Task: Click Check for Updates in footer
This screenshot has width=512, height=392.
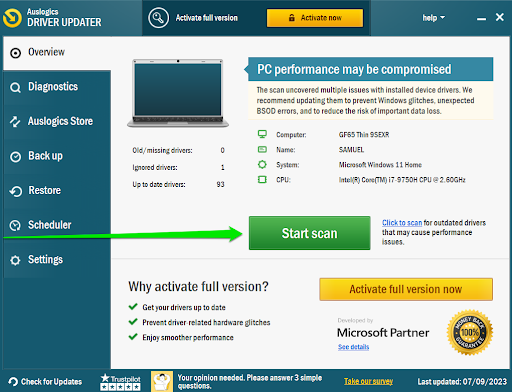Action: pos(45,382)
